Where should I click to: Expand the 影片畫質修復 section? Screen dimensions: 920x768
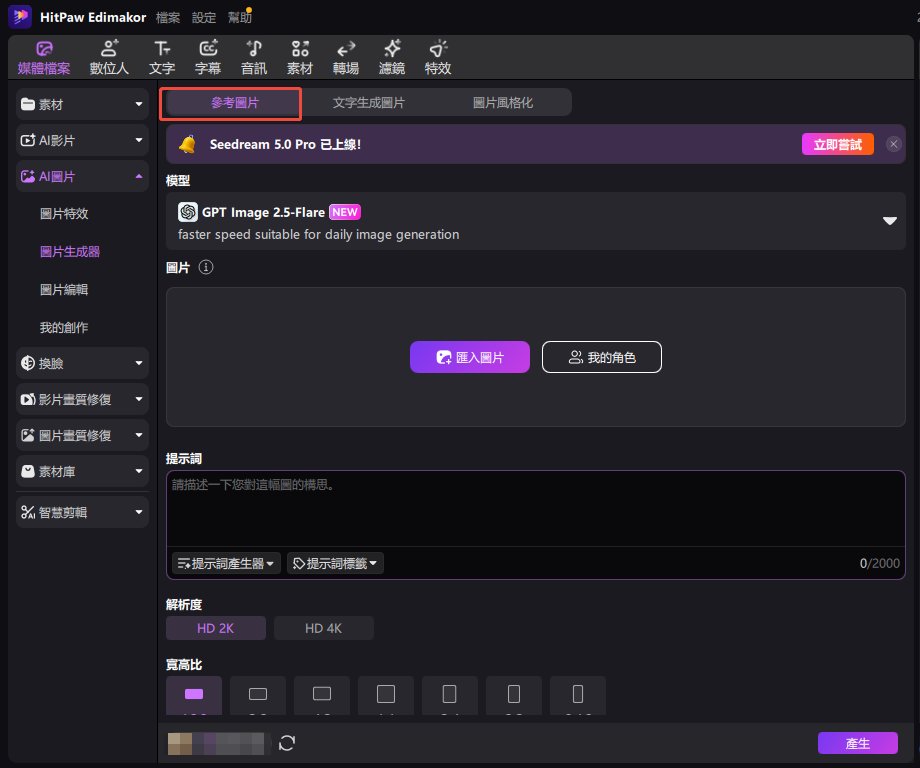pos(82,400)
